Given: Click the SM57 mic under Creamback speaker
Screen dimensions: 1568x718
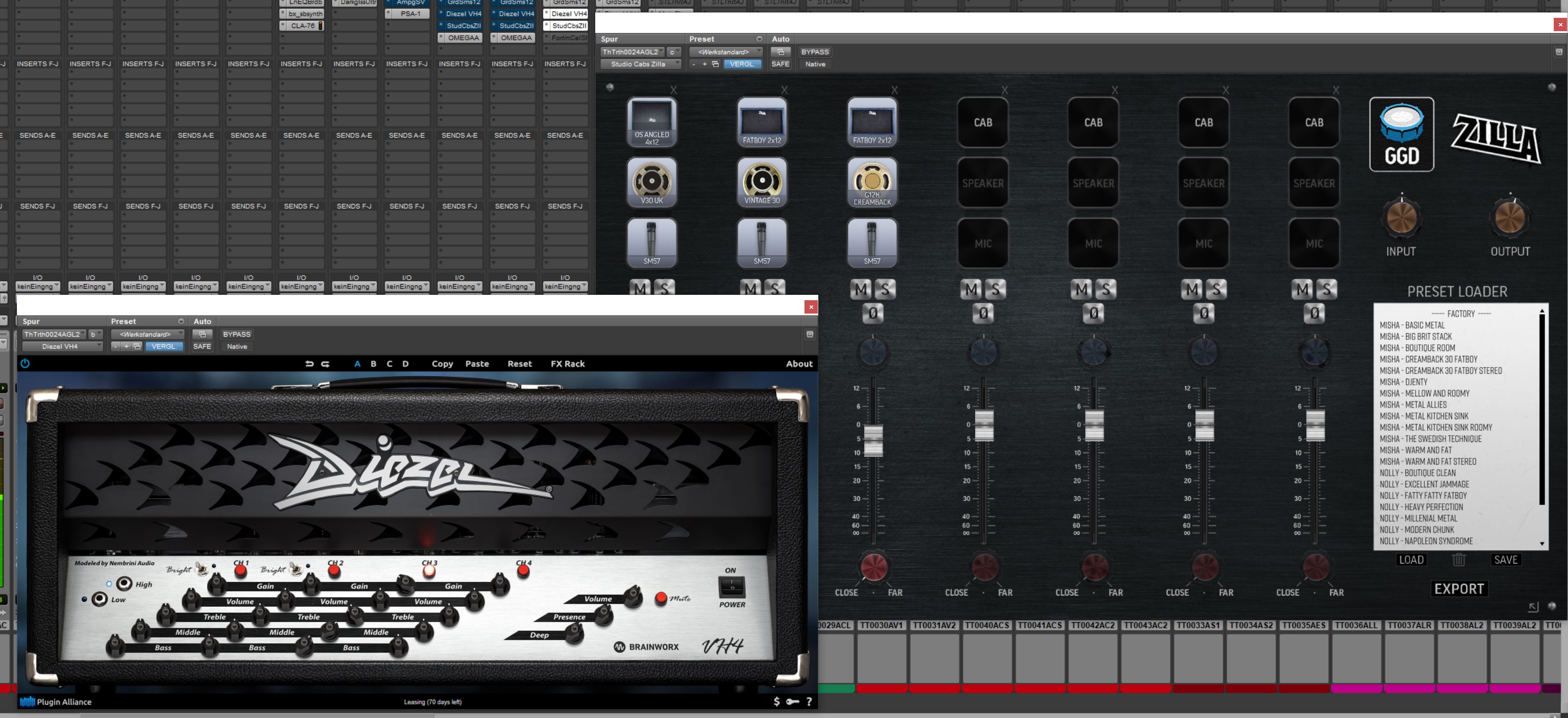Looking at the screenshot, I should 872,242.
